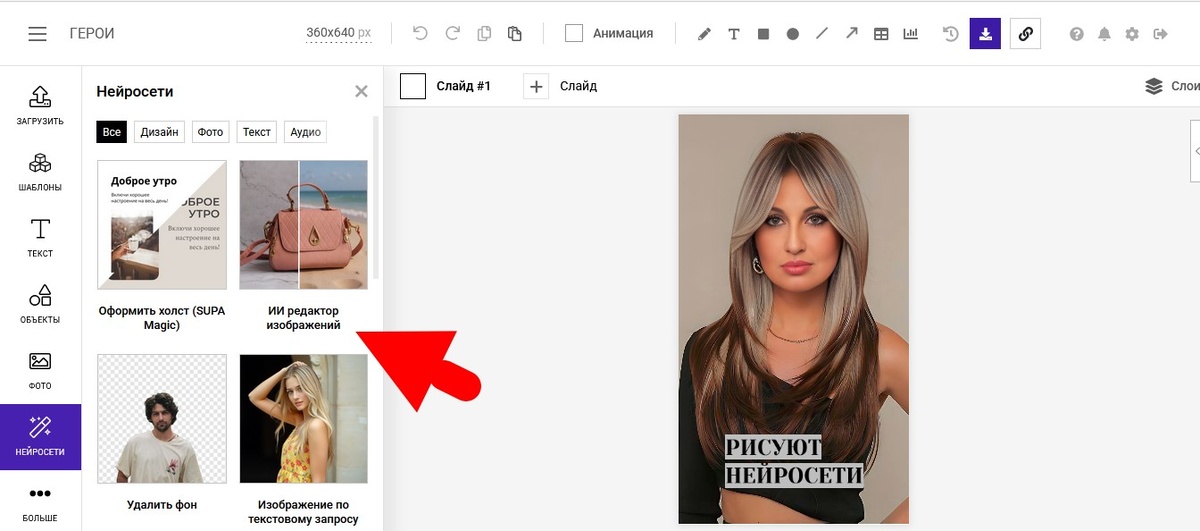Open Оформить холст SUPA Magic thumbnail
The width and height of the screenshot is (1200, 531).
click(162, 225)
